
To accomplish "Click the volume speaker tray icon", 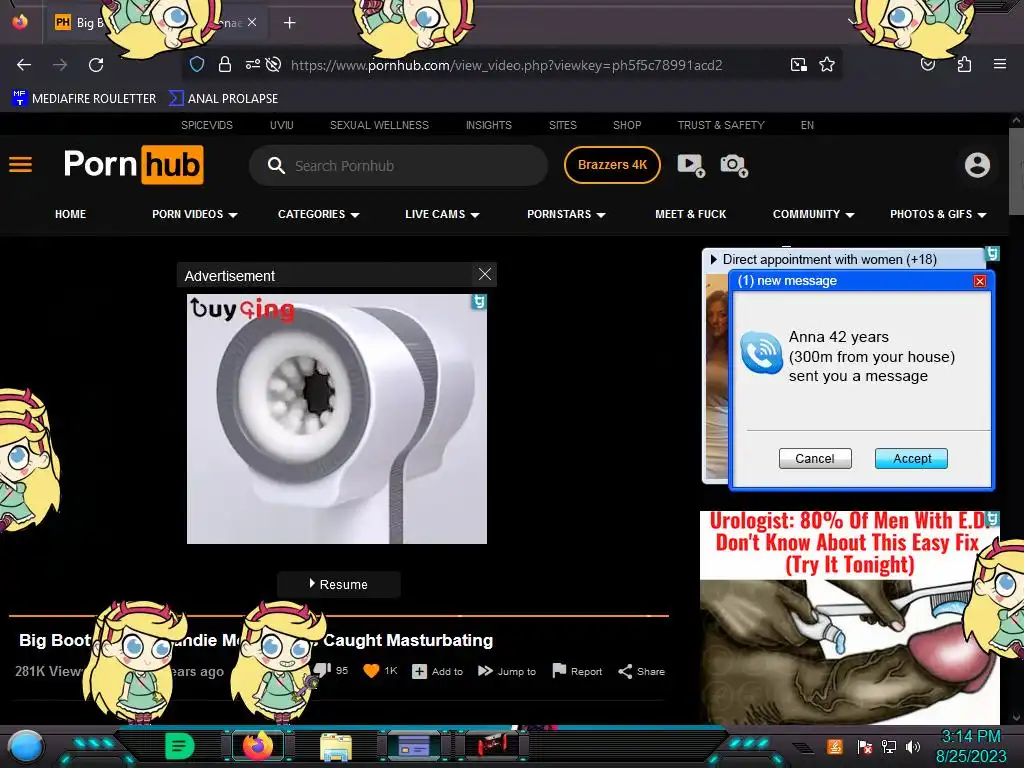I will [x=913, y=746].
